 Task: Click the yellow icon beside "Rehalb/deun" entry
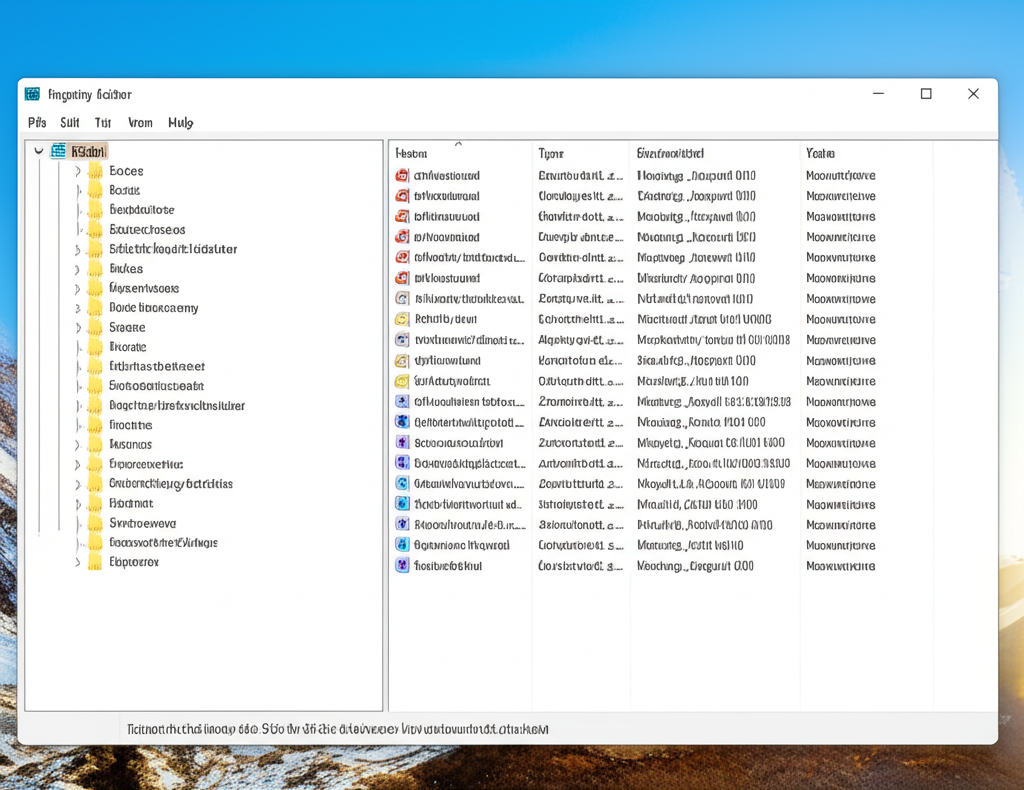point(402,319)
